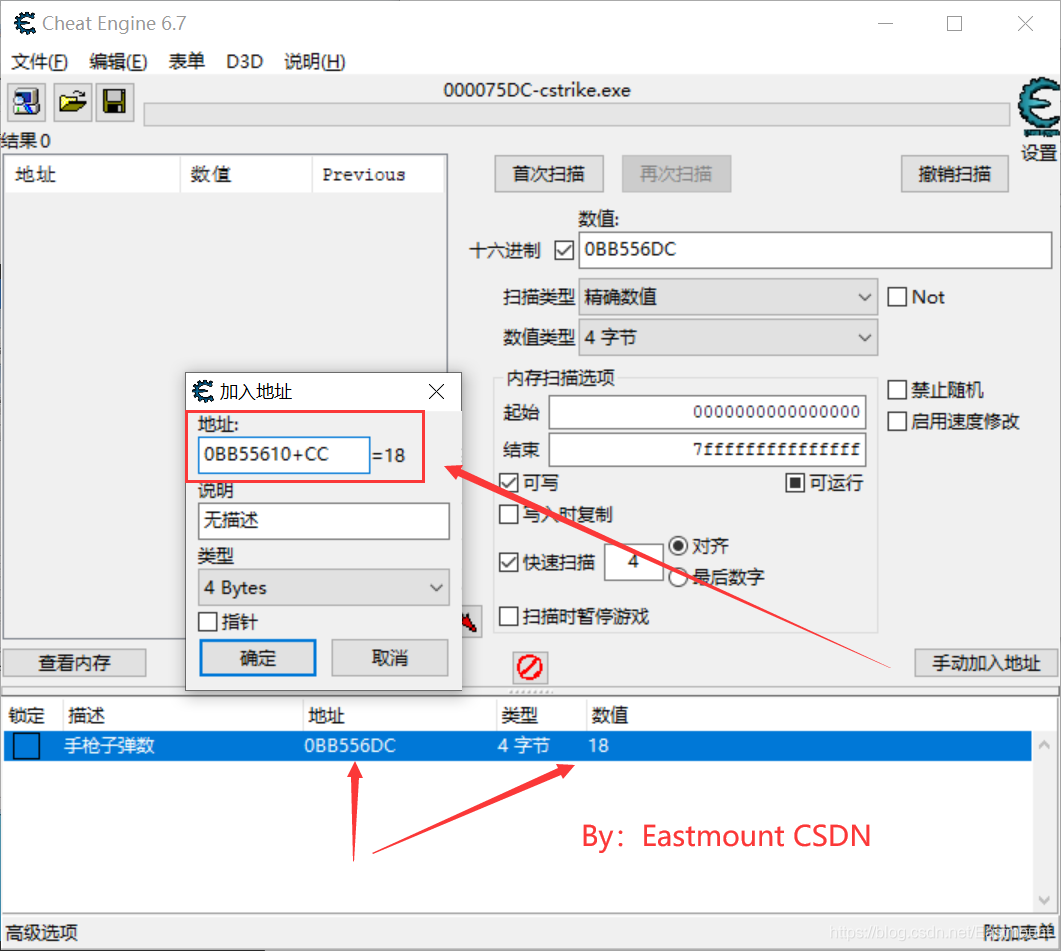Click the scan progress bar
Screen dimensions: 1061x951
click(x=577, y=114)
